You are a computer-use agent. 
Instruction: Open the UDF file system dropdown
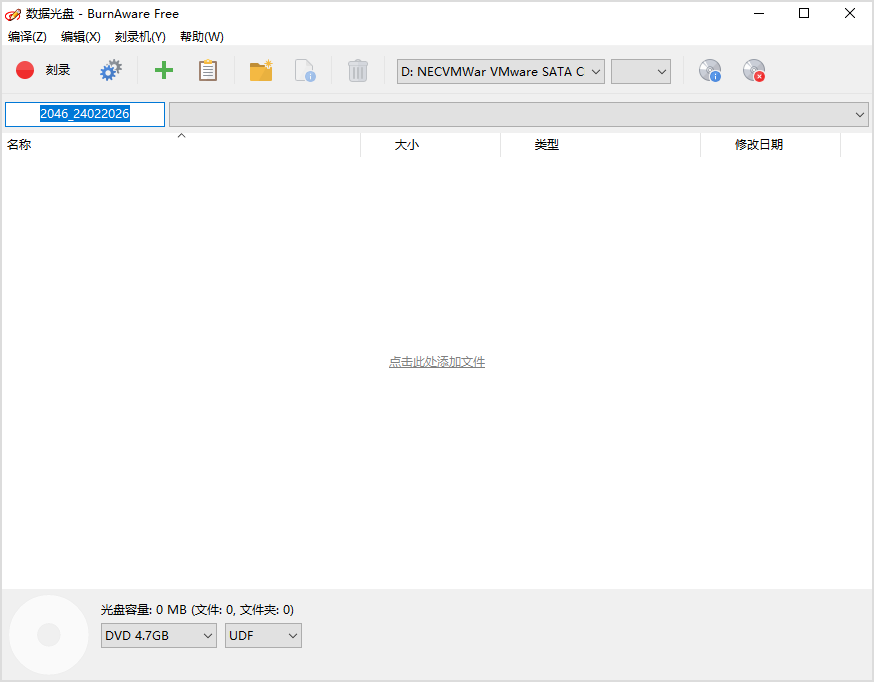coord(262,635)
